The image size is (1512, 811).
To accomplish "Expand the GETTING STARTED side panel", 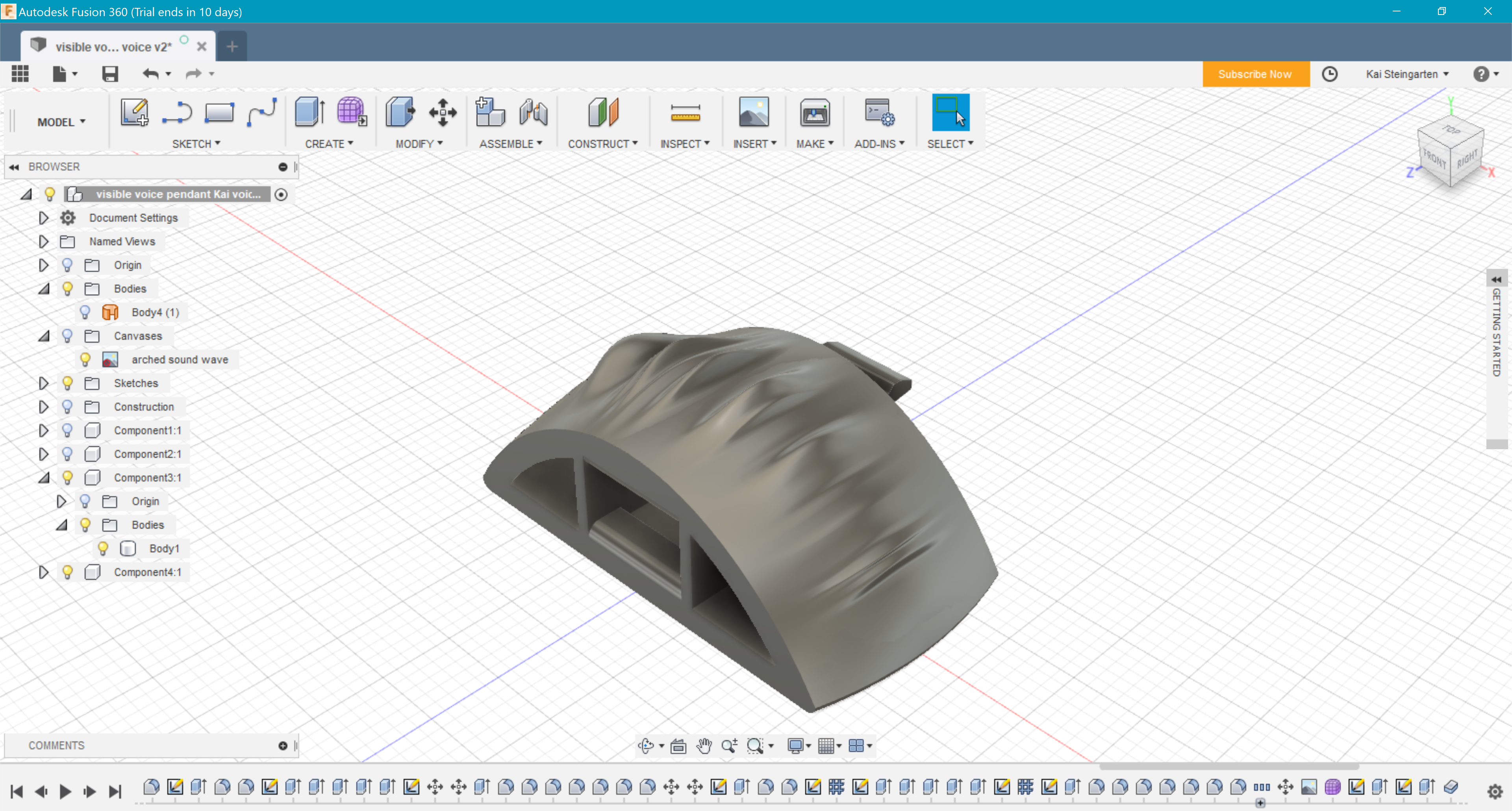I will click(x=1496, y=280).
